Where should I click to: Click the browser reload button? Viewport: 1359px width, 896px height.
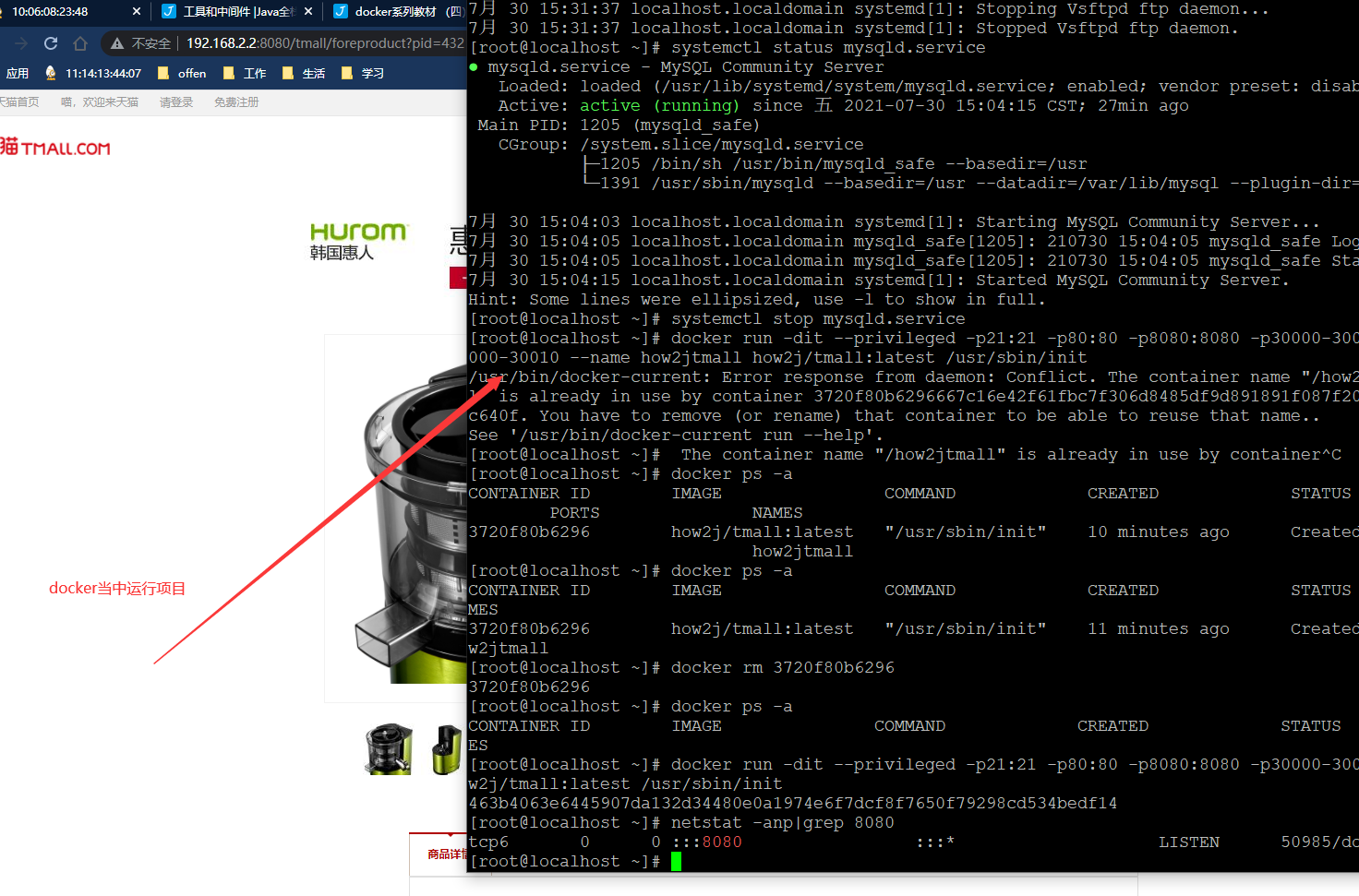coord(51,43)
